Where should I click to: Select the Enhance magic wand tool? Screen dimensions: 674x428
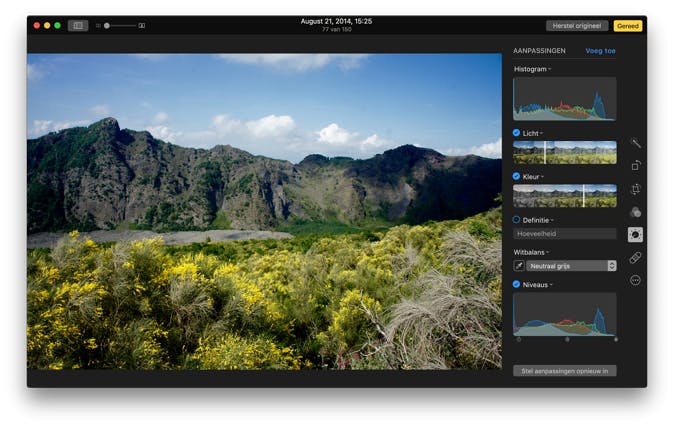(636, 143)
